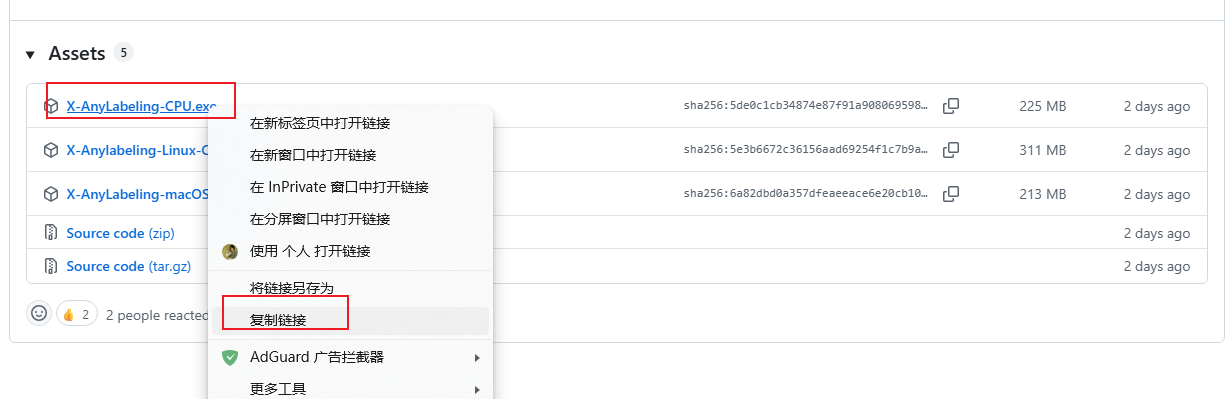Click the package icon beside X-AnyLabeling-macOS

point(51,194)
